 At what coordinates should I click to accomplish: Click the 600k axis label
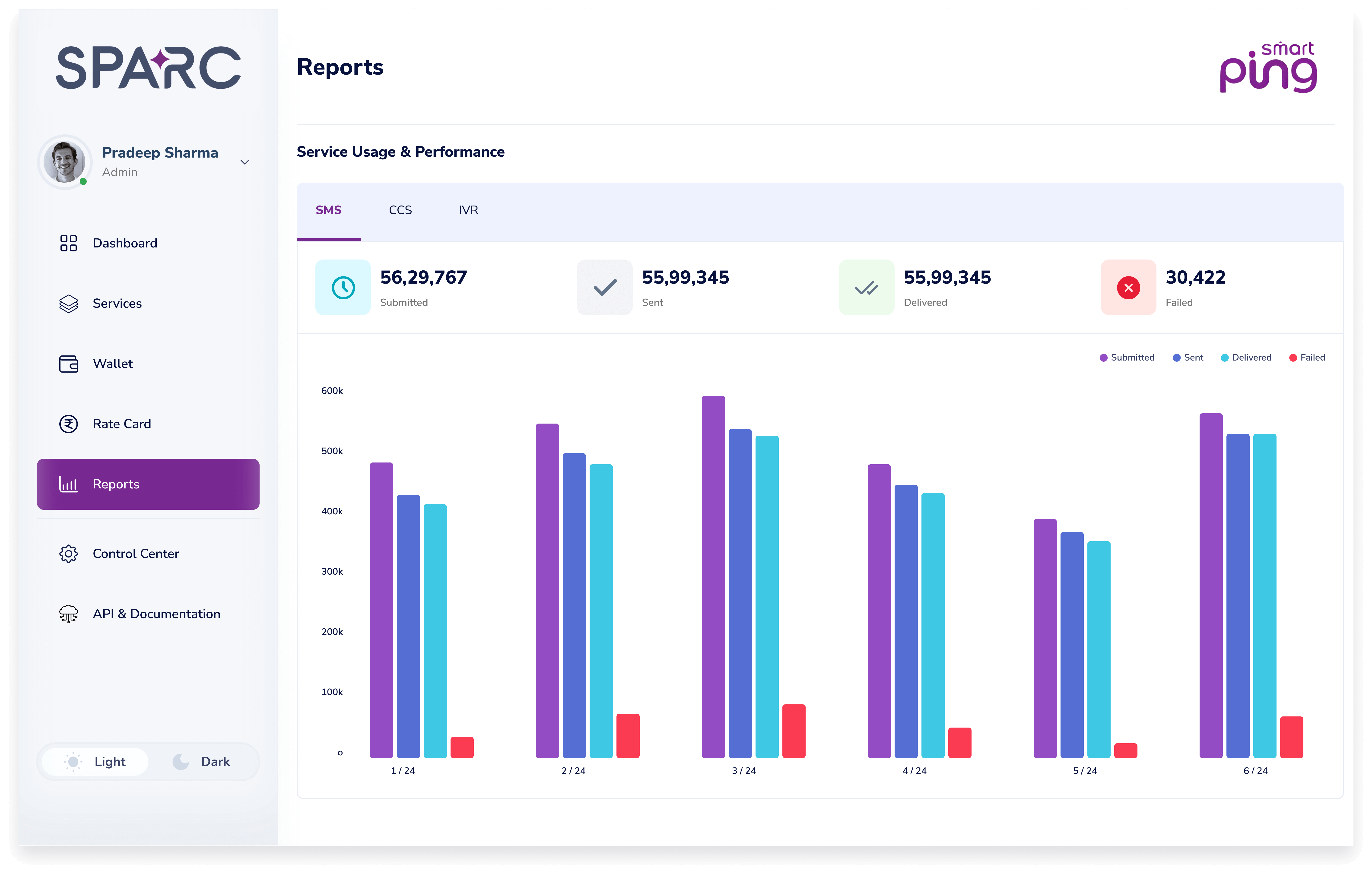[x=332, y=391]
